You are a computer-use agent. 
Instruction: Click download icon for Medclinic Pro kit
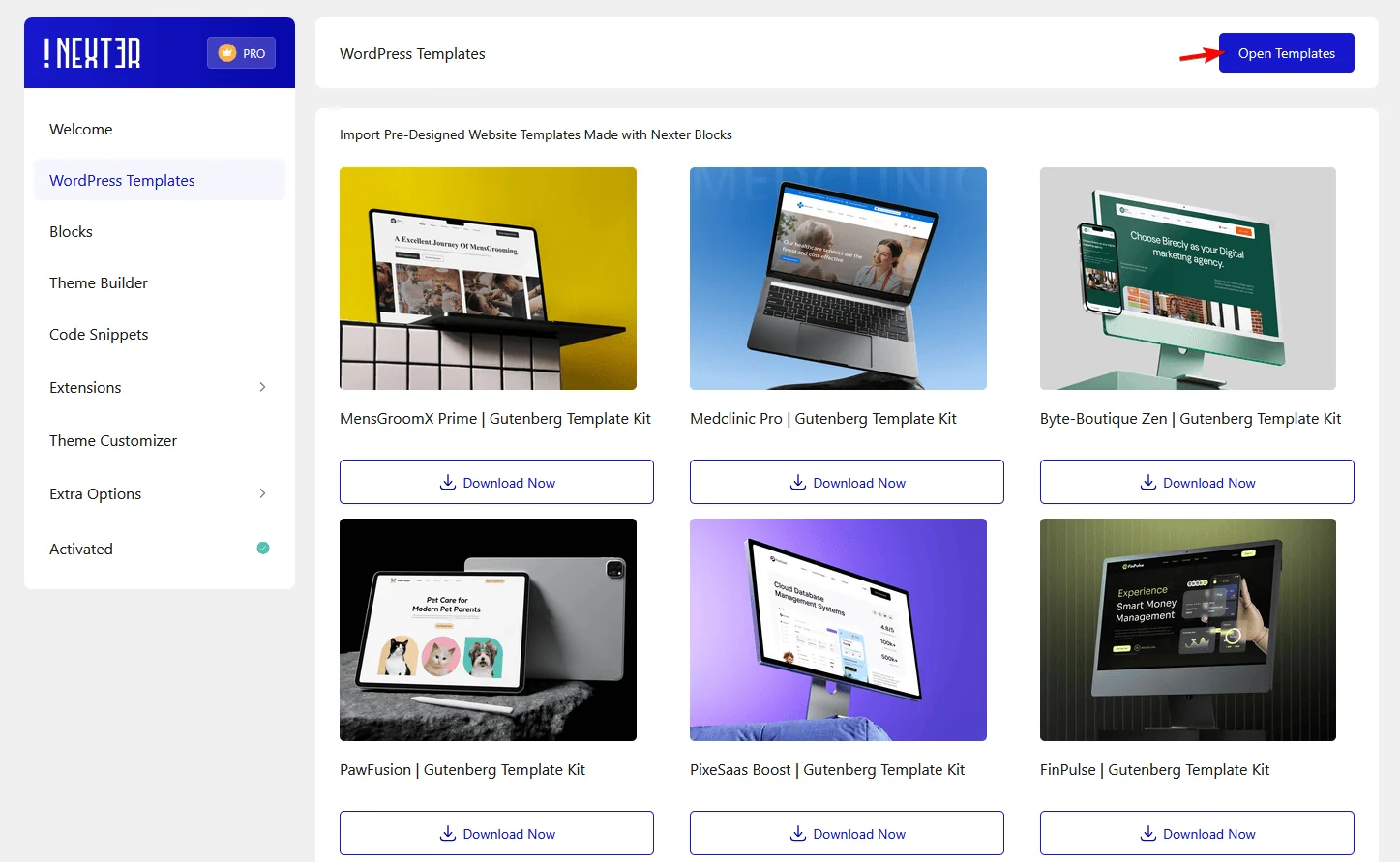[x=798, y=482]
